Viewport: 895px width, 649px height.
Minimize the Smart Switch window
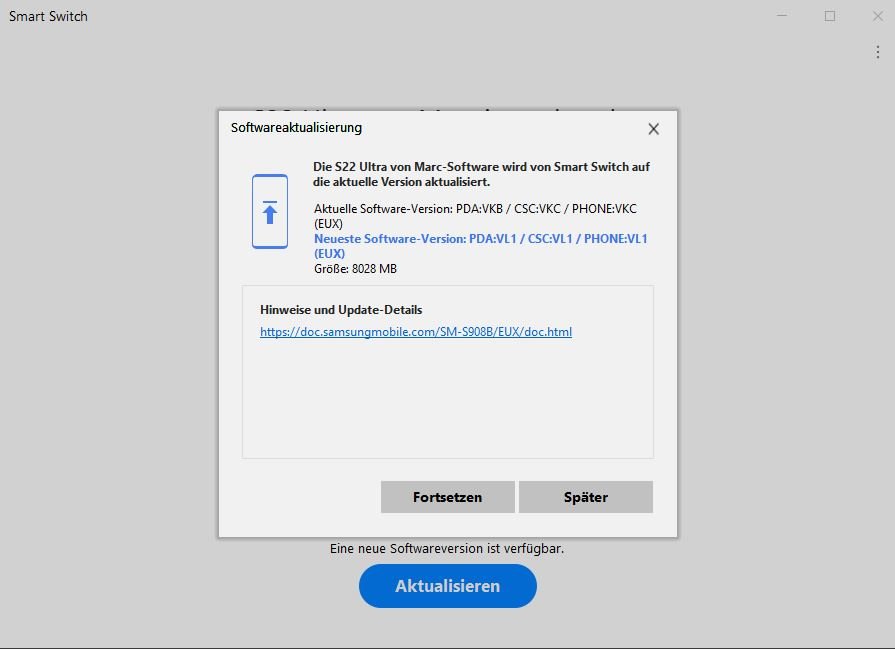click(x=783, y=16)
